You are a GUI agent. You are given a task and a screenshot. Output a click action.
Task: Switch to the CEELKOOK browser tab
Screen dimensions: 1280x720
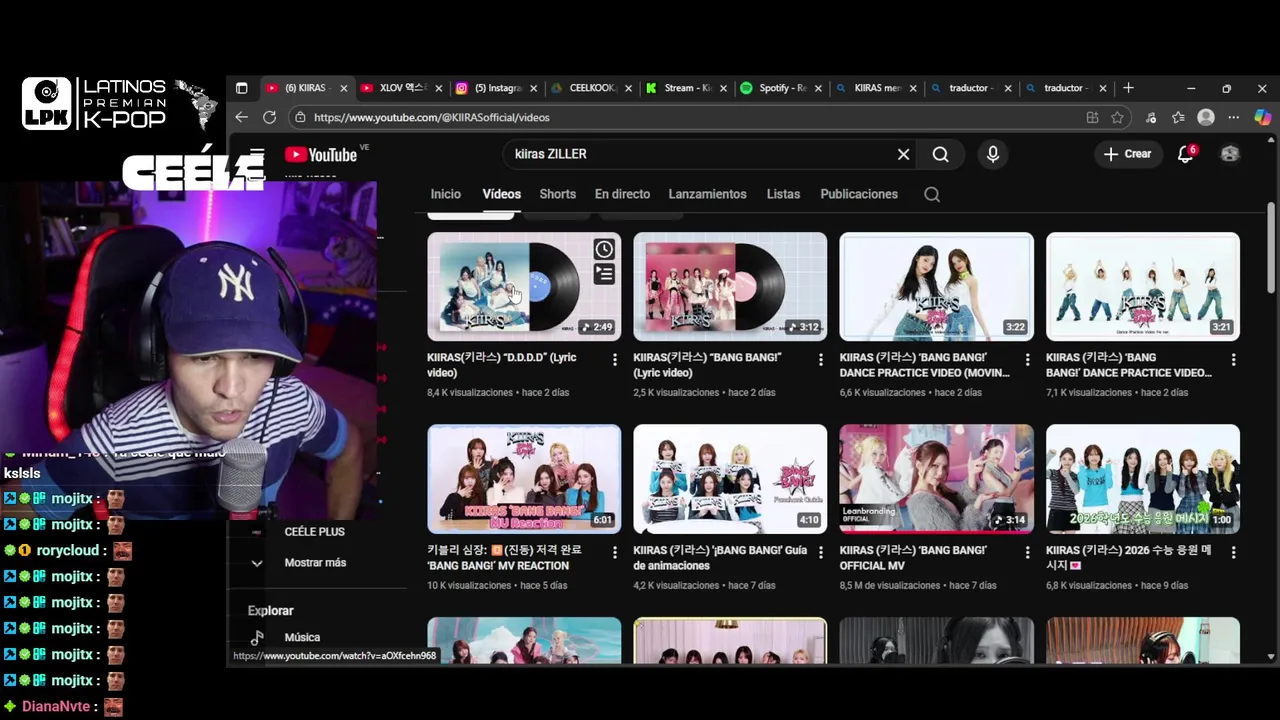590,88
